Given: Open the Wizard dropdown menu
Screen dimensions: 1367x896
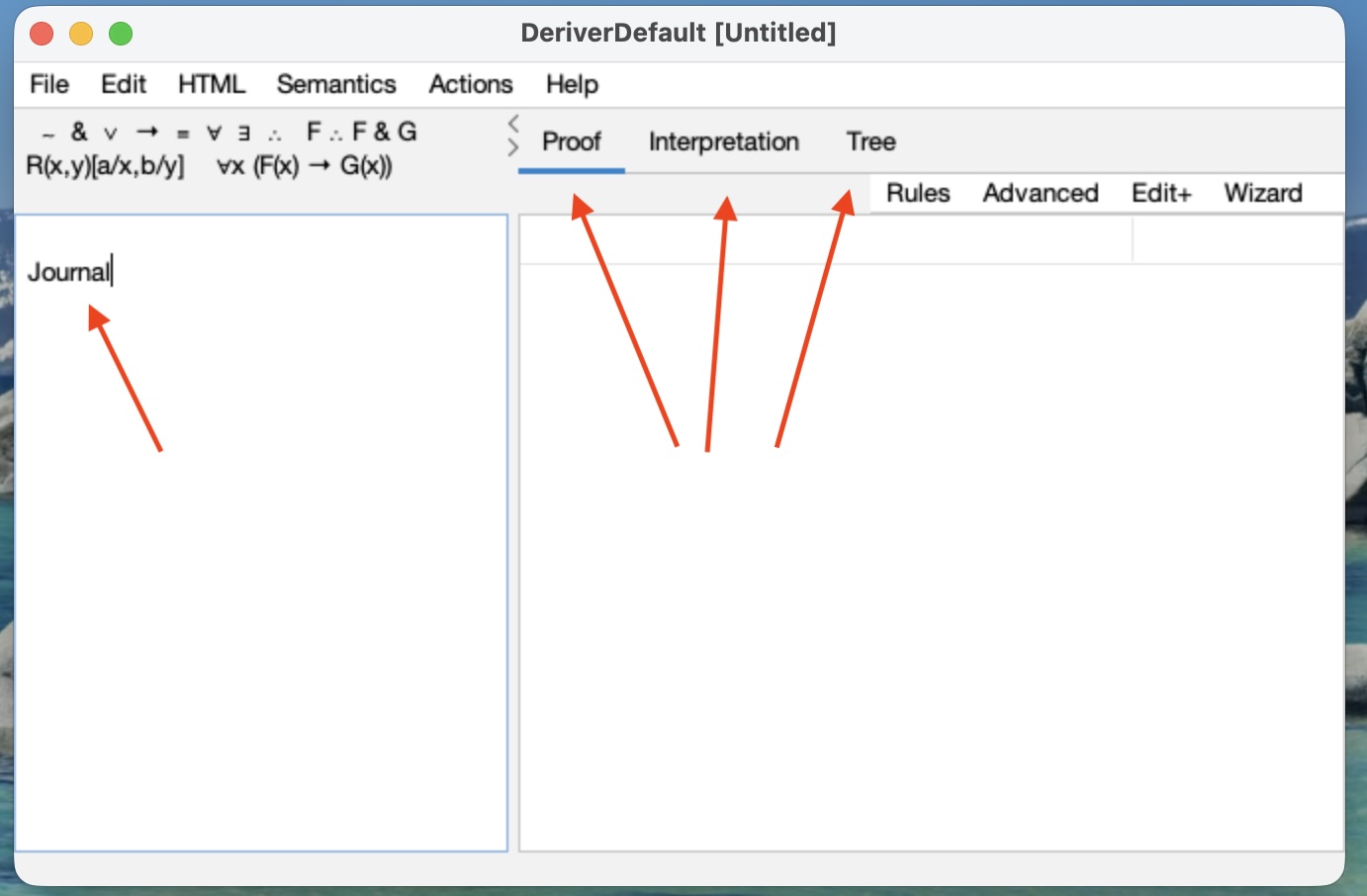Looking at the screenshot, I should [x=1262, y=193].
